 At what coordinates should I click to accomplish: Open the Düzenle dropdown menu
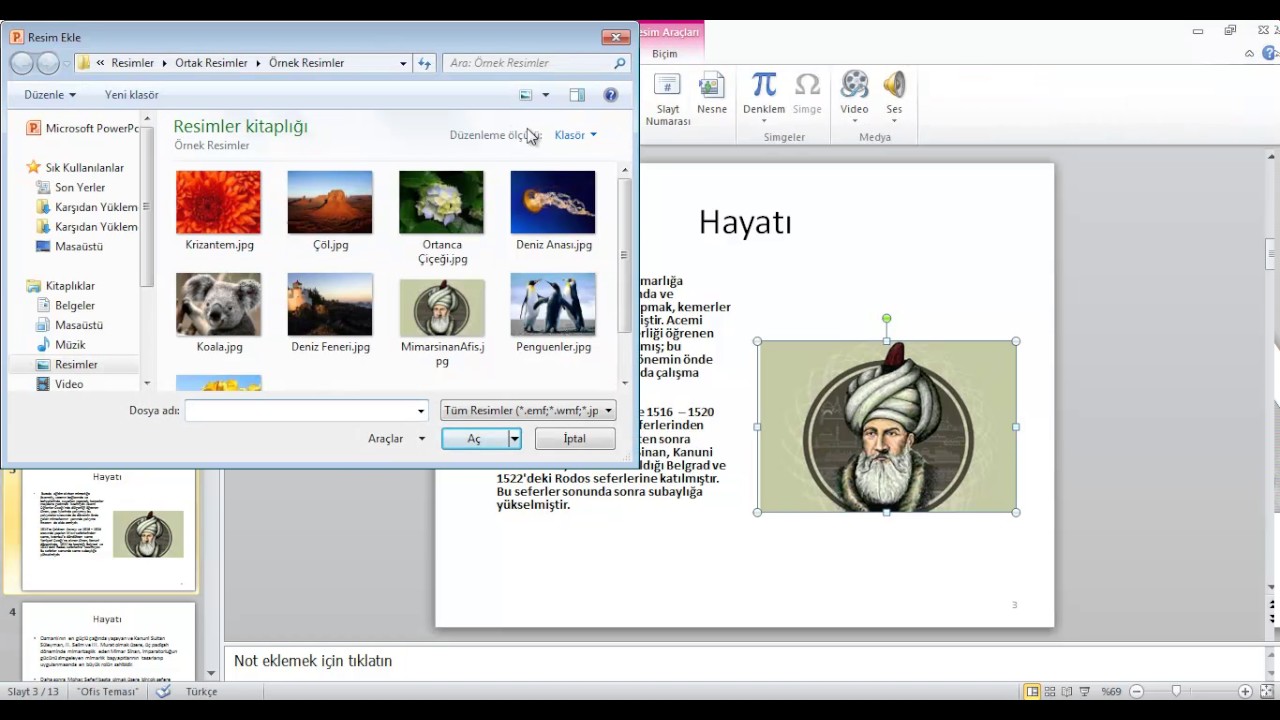coord(50,95)
